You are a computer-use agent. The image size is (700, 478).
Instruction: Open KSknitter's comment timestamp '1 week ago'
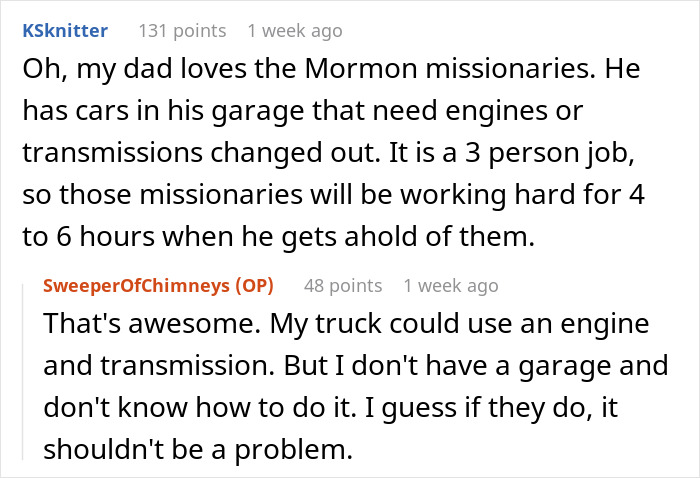(294, 31)
